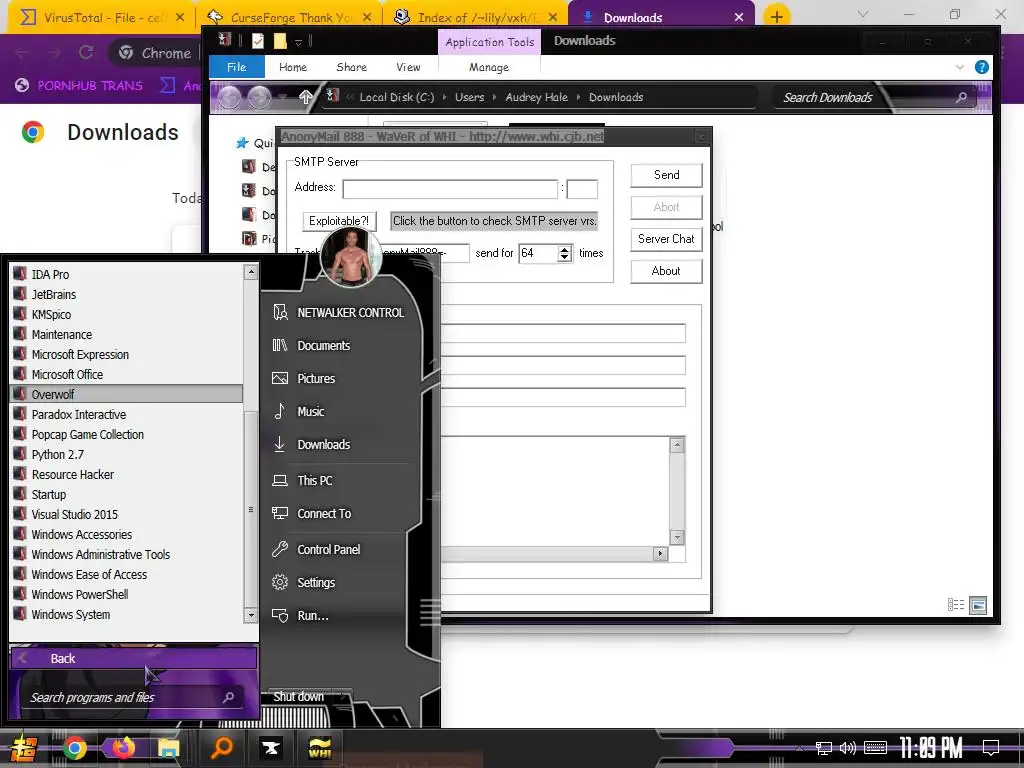This screenshot has width=1024, height=768.
Task: Click Back in the programs list
Action: (134, 658)
